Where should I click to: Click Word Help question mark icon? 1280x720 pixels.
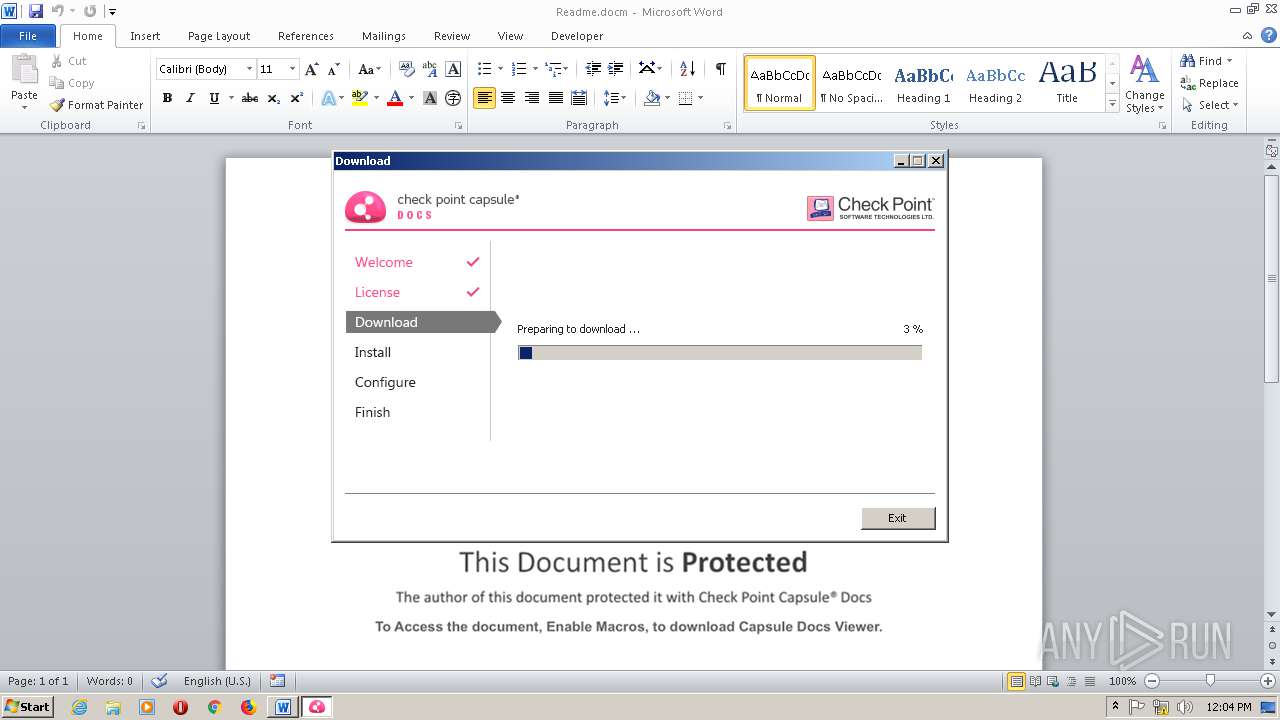pos(1270,35)
